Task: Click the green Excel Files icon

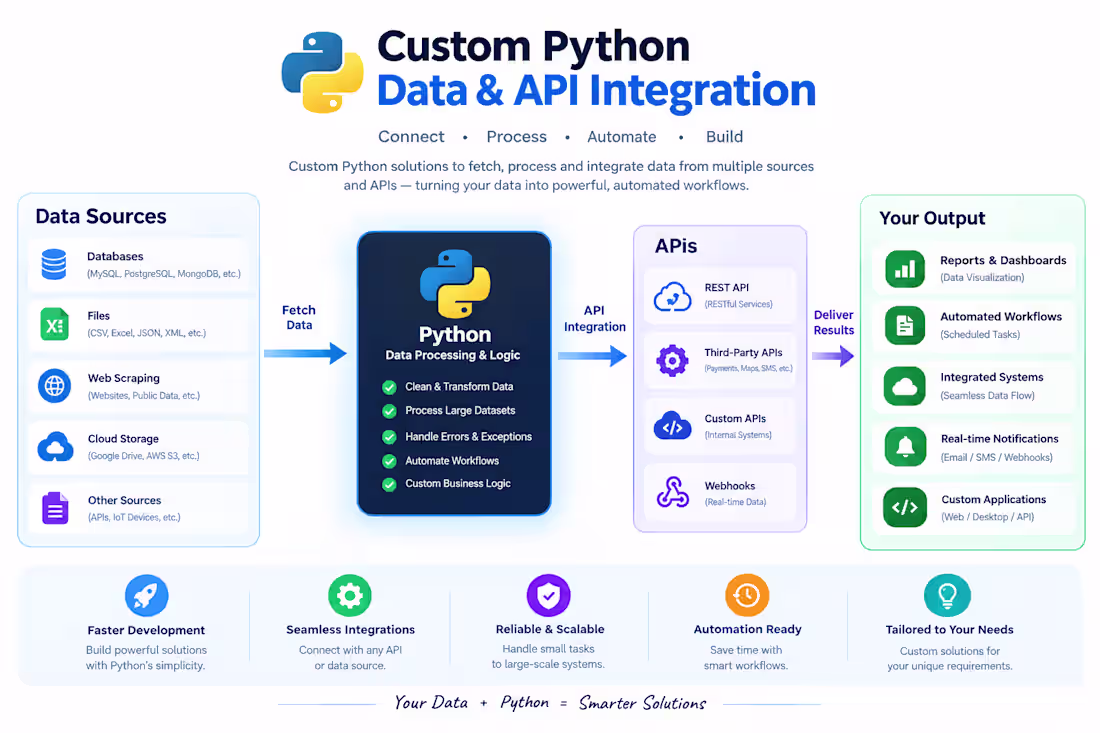Action: click(55, 324)
